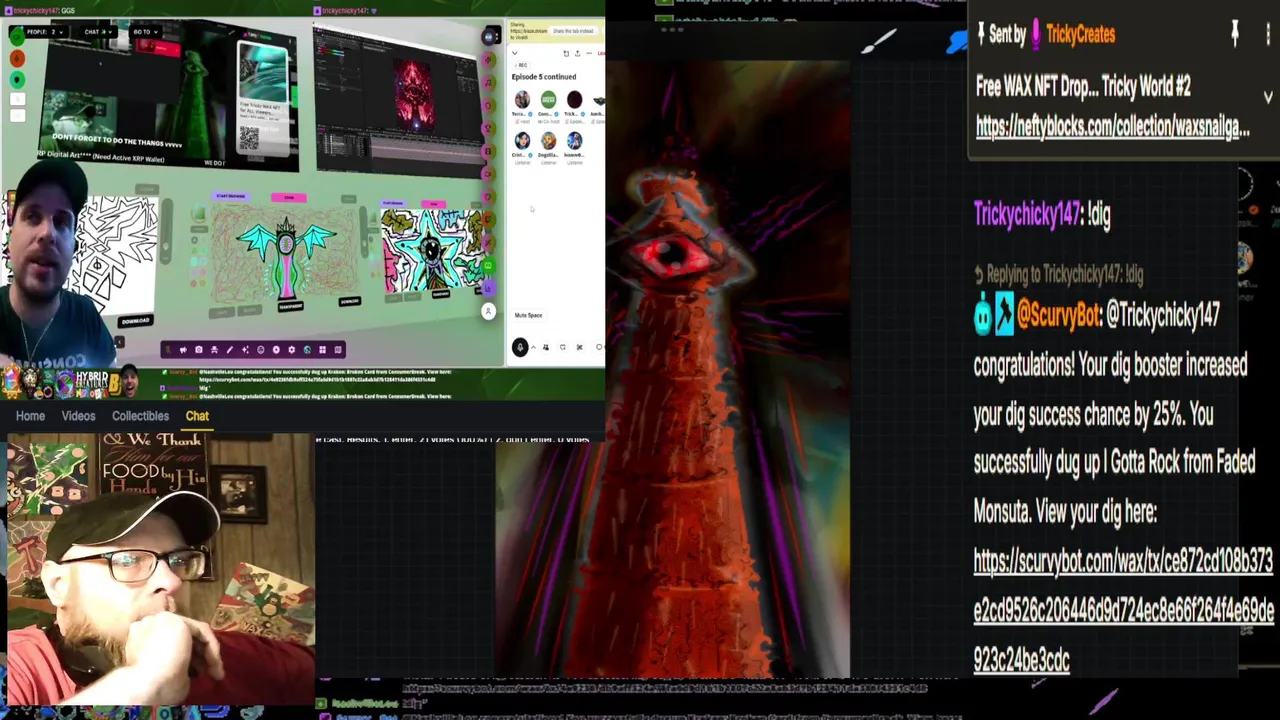Image resolution: width=1280 pixels, height=720 pixels.
Task: Click Replying to Trickychicky147 reply header
Action: pyautogui.click(x=1059, y=274)
